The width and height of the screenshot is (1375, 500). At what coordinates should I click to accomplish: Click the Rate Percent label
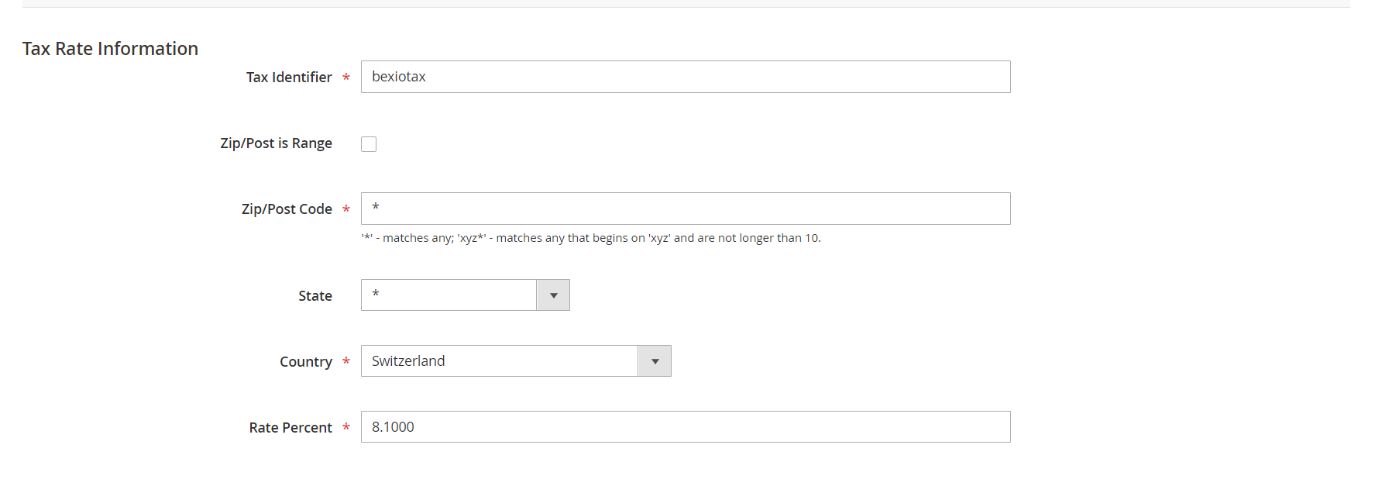point(290,428)
